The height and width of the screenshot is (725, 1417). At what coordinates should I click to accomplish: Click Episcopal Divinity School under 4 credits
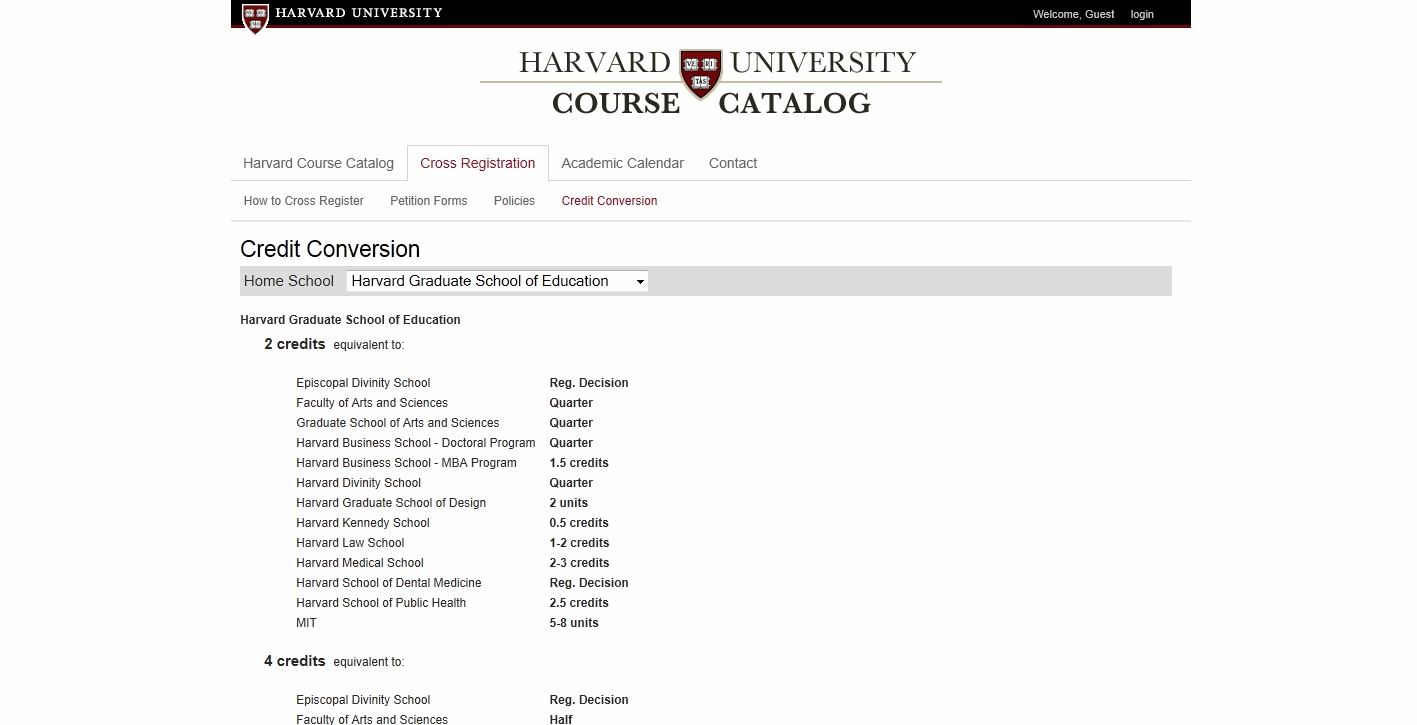click(x=363, y=700)
